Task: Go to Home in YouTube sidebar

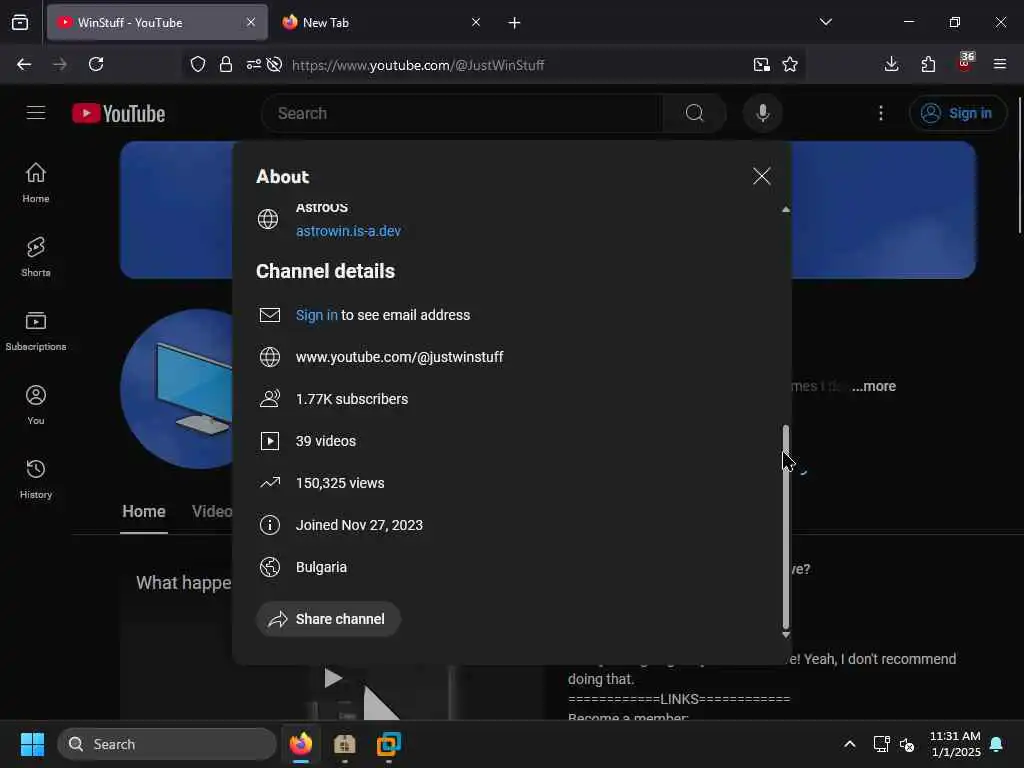Action: coord(36,183)
